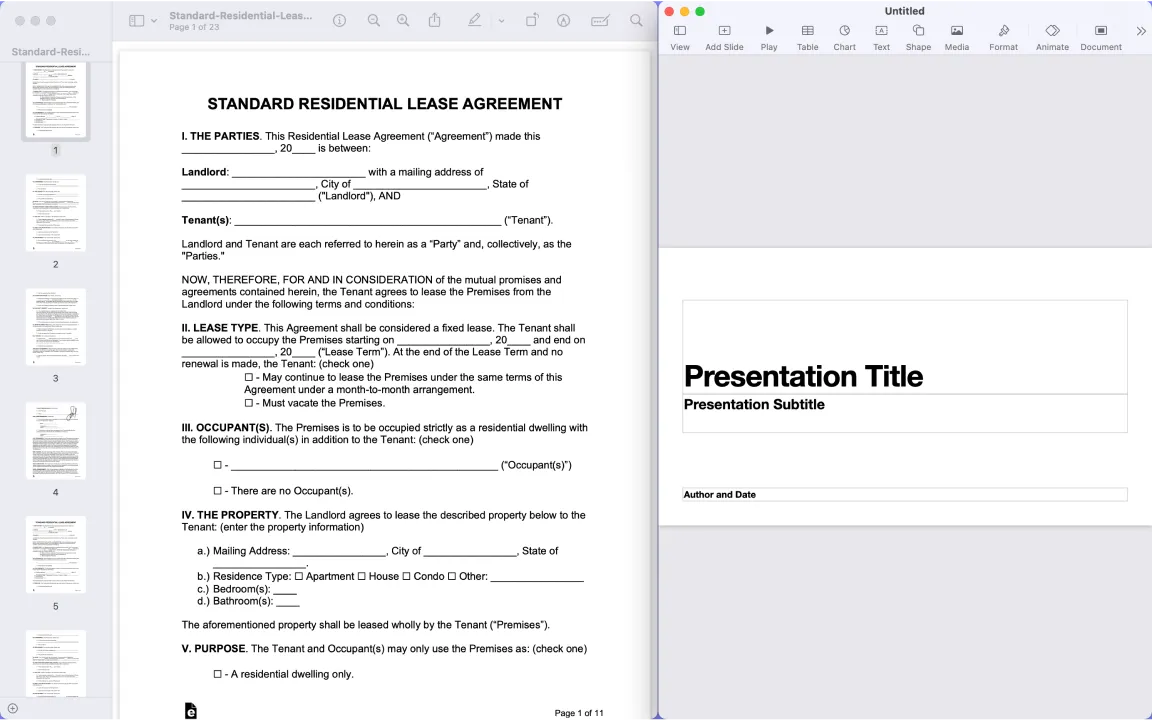Open the Format inspector in Keynote
The image size is (1152, 720).
1004,37
